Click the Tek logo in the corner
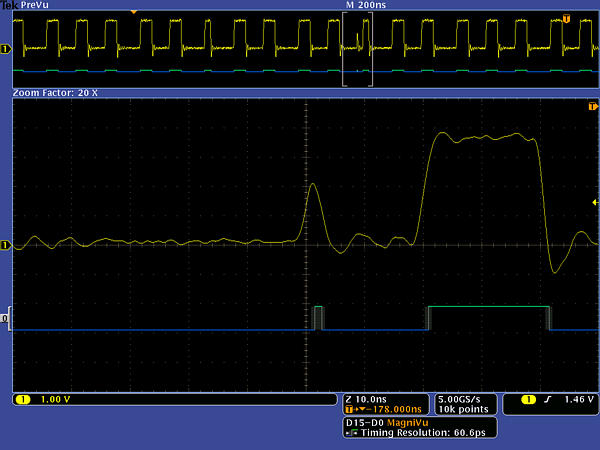The width and height of the screenshot is (600, 450). pyautogui.click(x=10, y=5)
